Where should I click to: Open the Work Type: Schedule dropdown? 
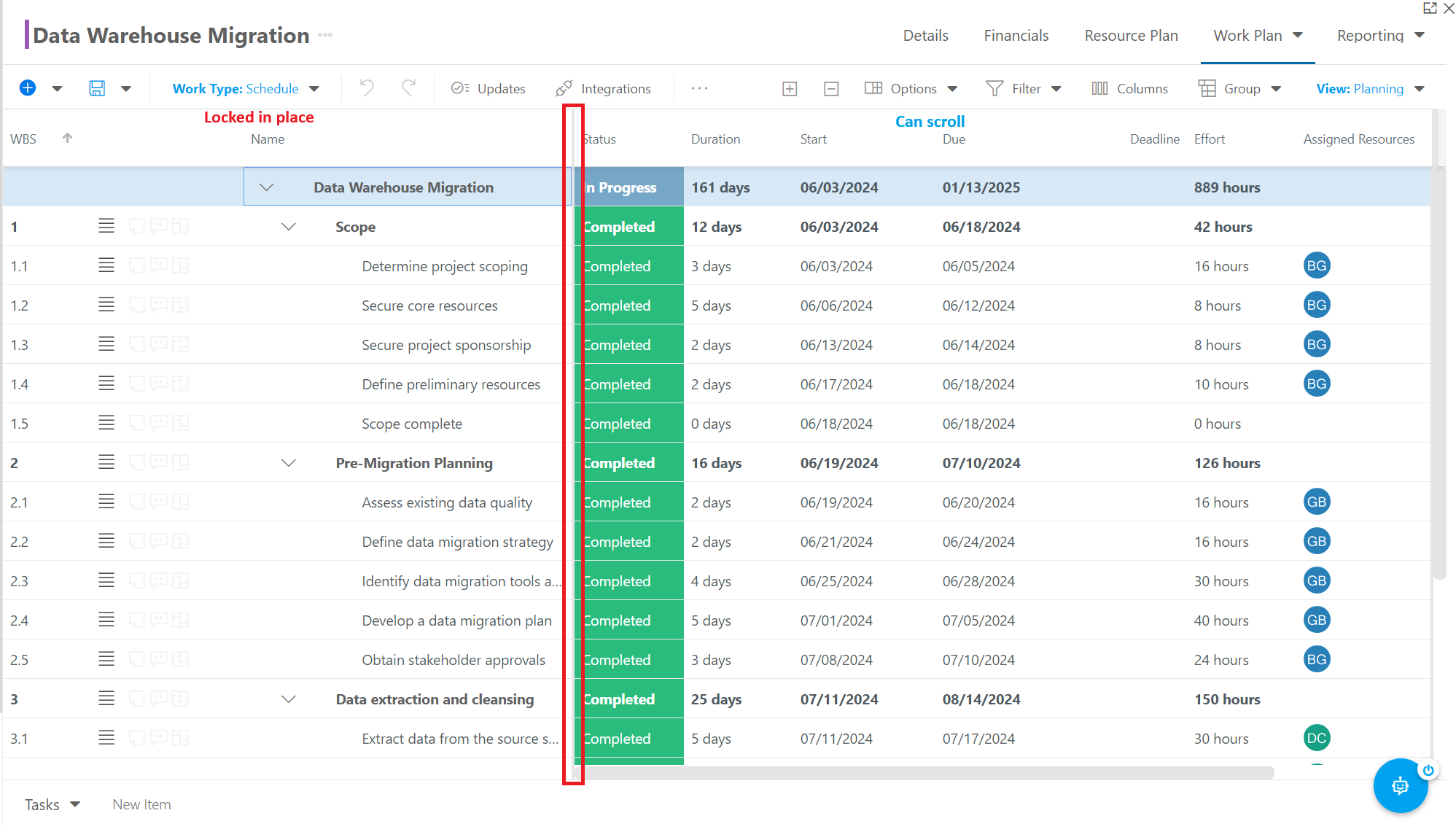pyautogui.click(x=246, y=88)
